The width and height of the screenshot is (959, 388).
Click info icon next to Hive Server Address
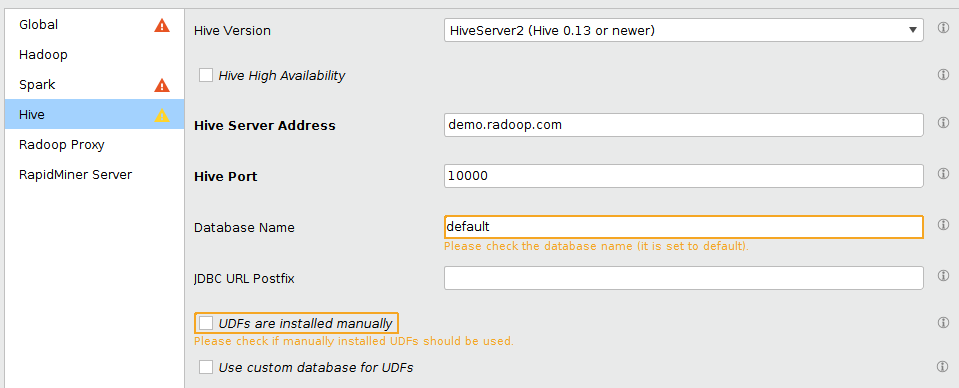(944, 122)
